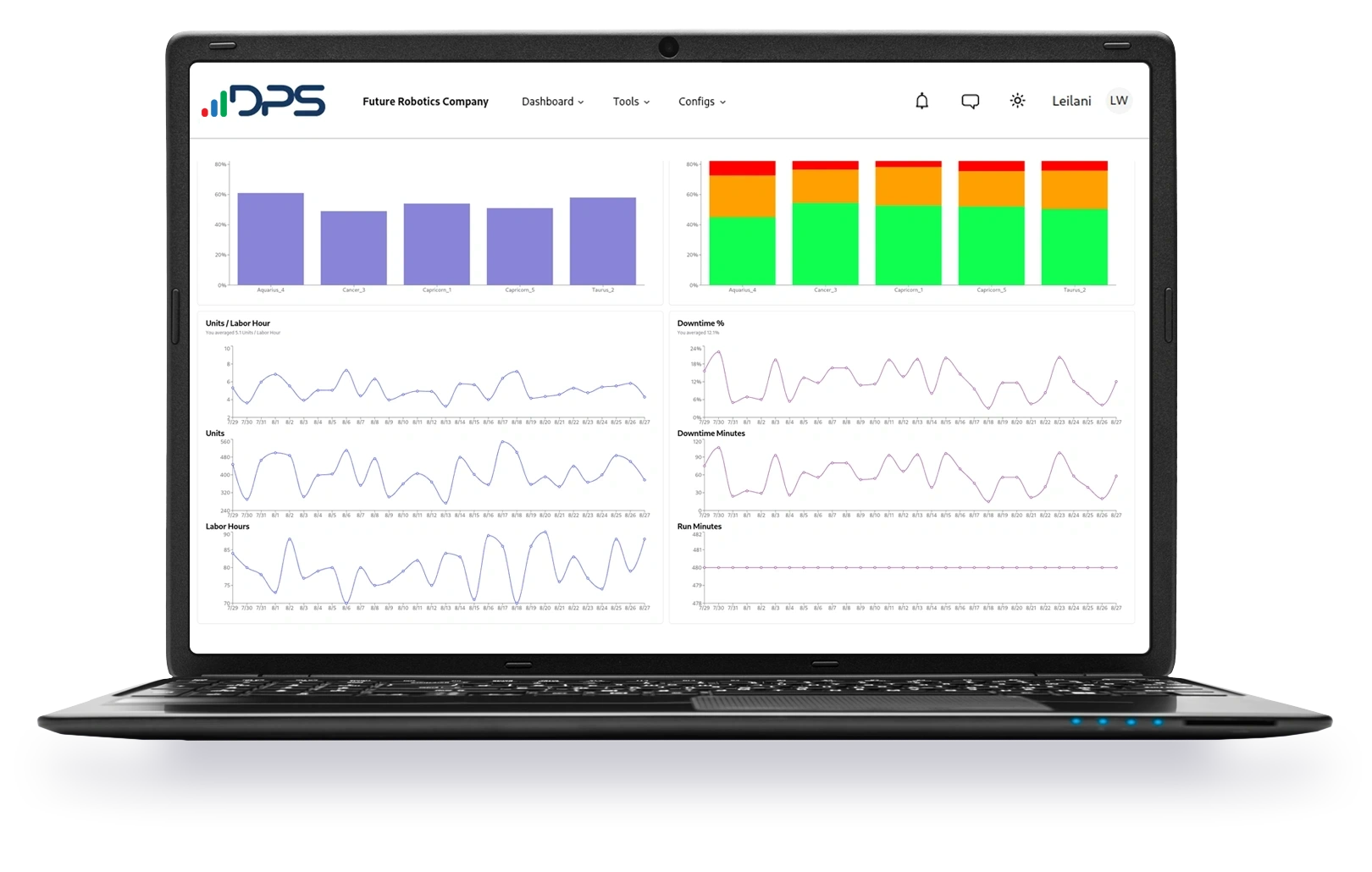Click Taurus_2 axis label under stacked chart
1372x872 pixels.
point(1074,290)
